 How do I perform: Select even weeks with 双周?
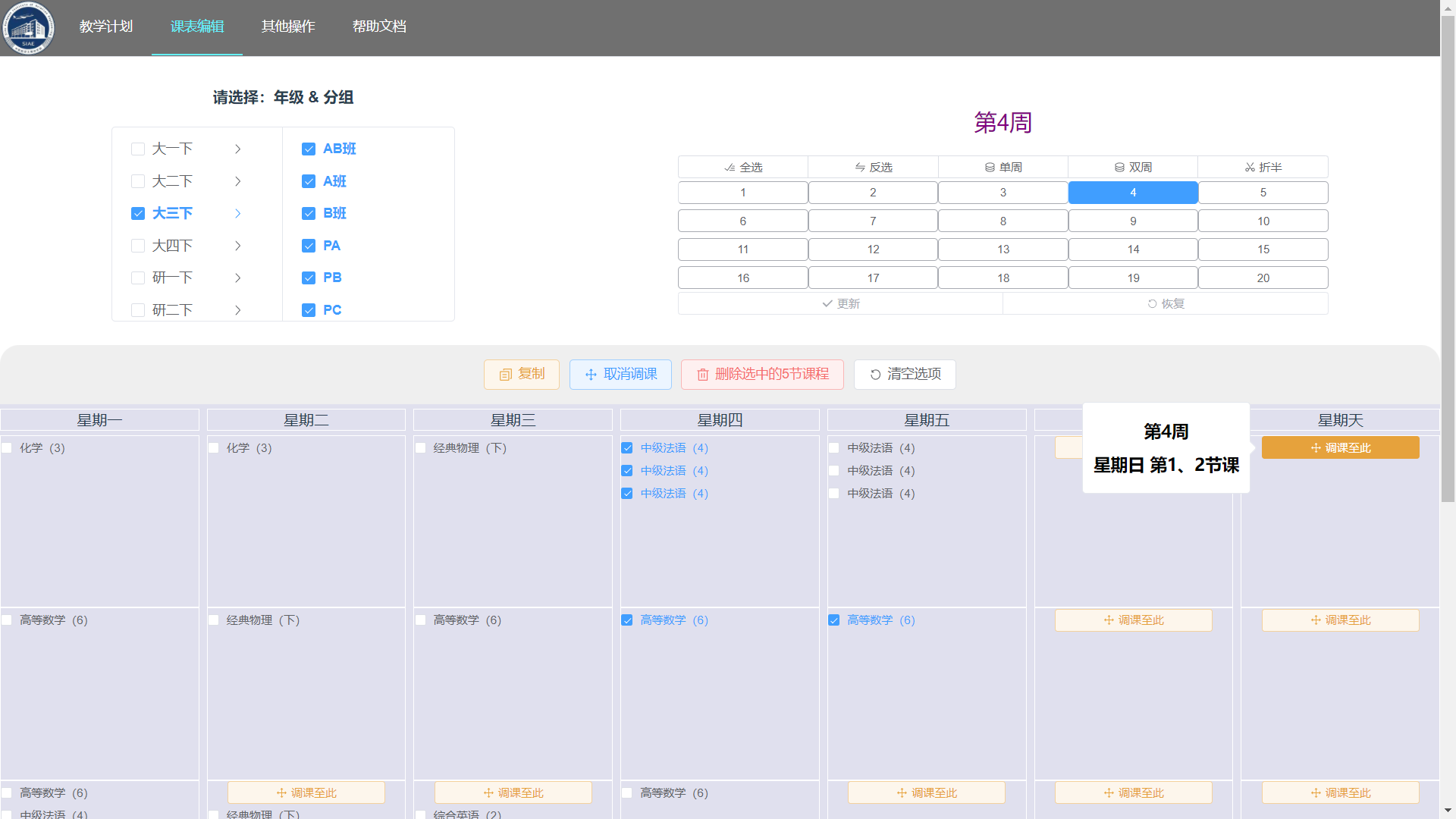(1133, 168)
